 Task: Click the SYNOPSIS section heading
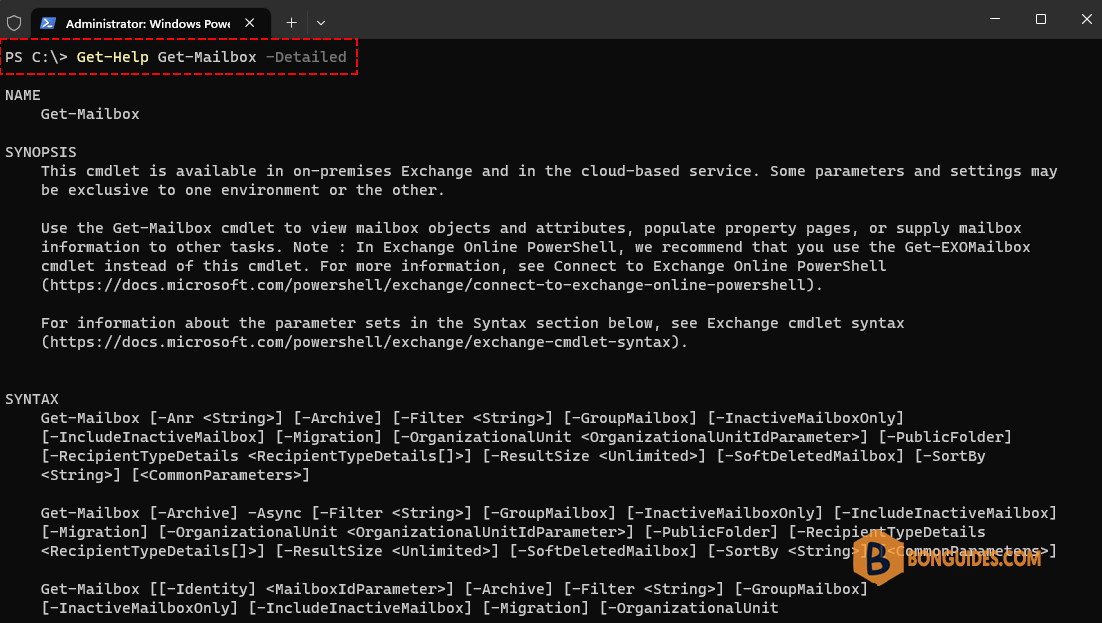tap(41, 152)
